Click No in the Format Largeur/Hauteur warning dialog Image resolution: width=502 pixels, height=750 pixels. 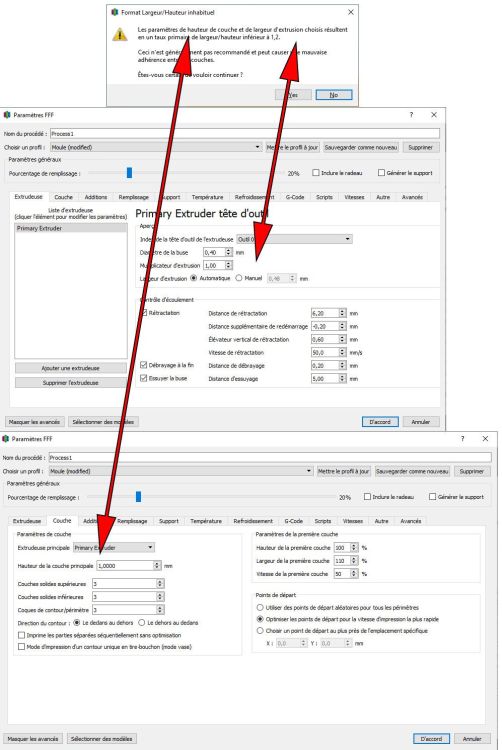pos(334,95)
